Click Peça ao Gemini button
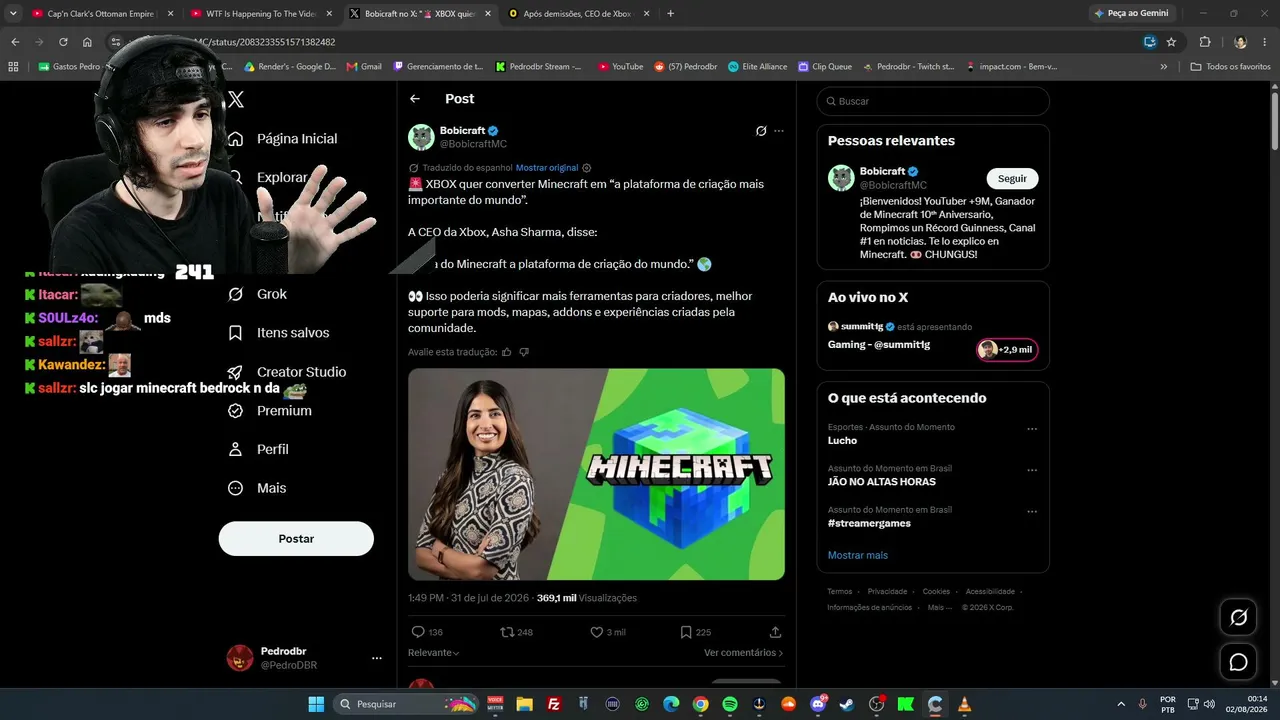1280x720 pixels. [1133, 13]
